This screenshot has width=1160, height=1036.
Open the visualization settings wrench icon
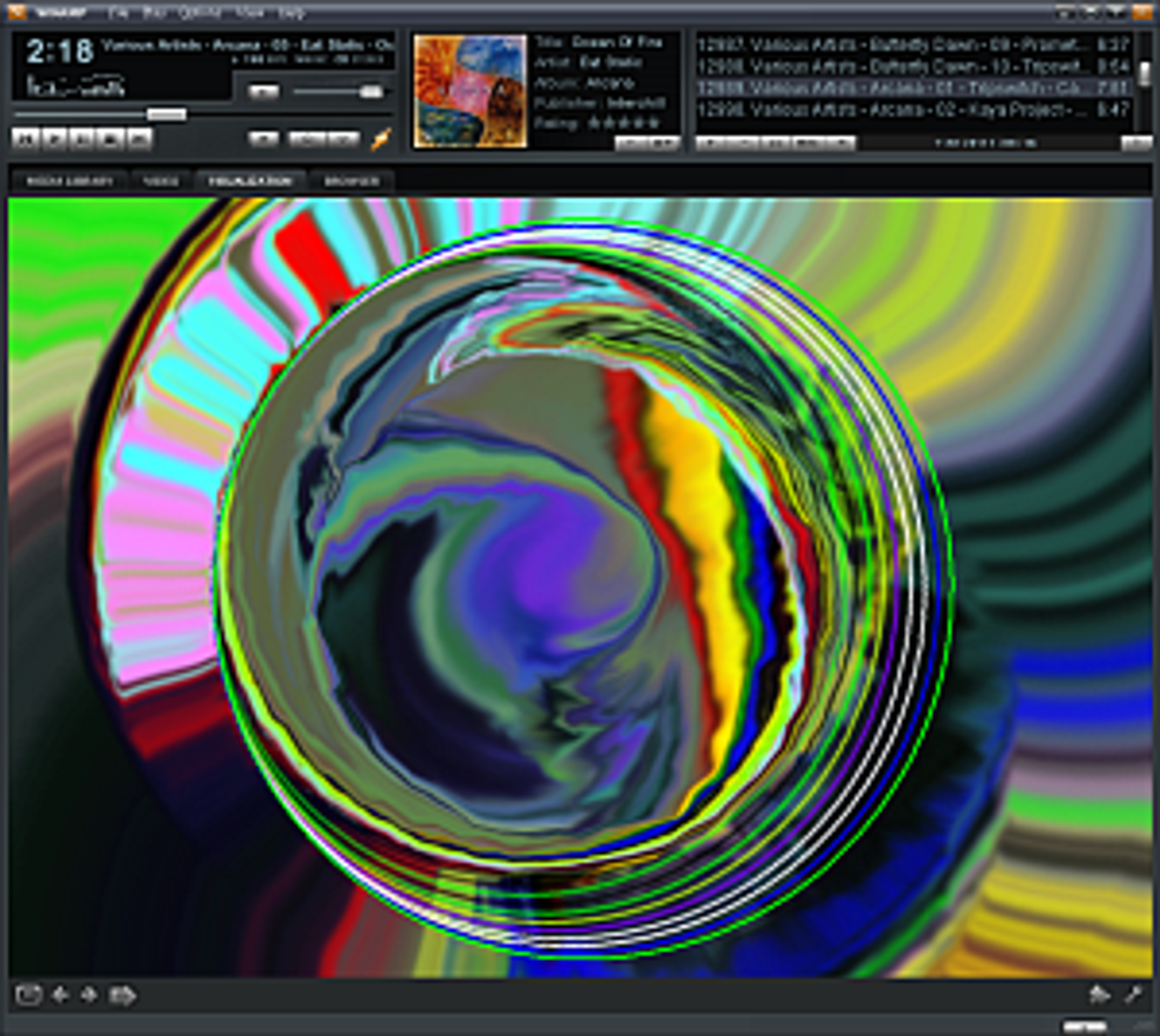[x=1134, y=994]
